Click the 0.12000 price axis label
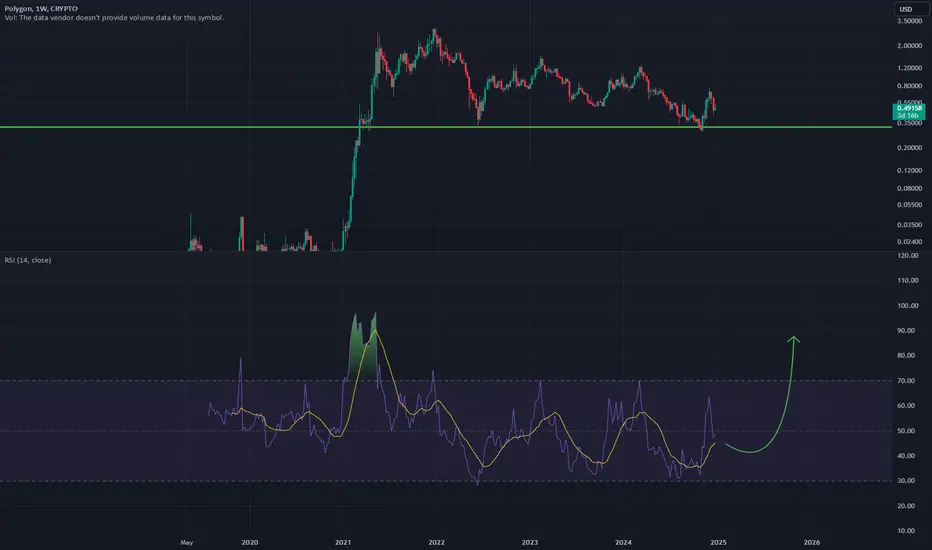932x550 pixels. 909,171
